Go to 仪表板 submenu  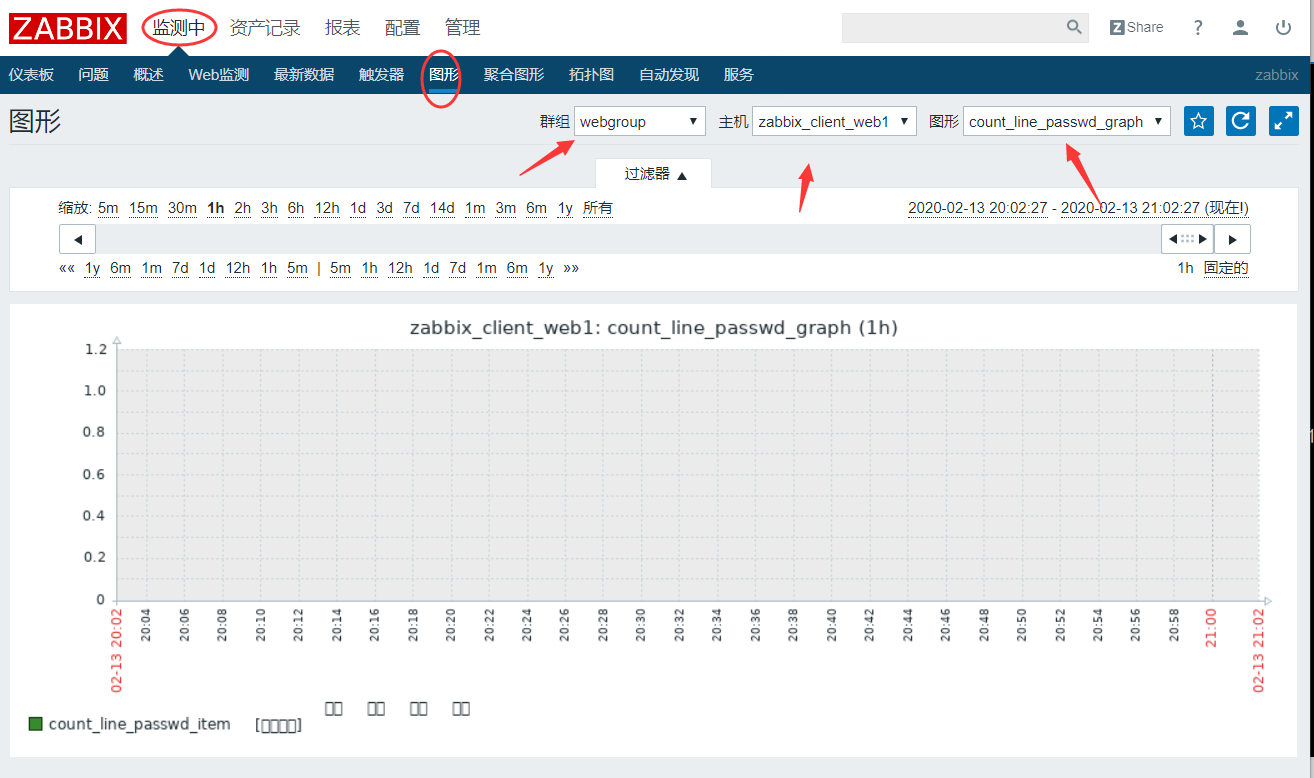click(31, 75)
